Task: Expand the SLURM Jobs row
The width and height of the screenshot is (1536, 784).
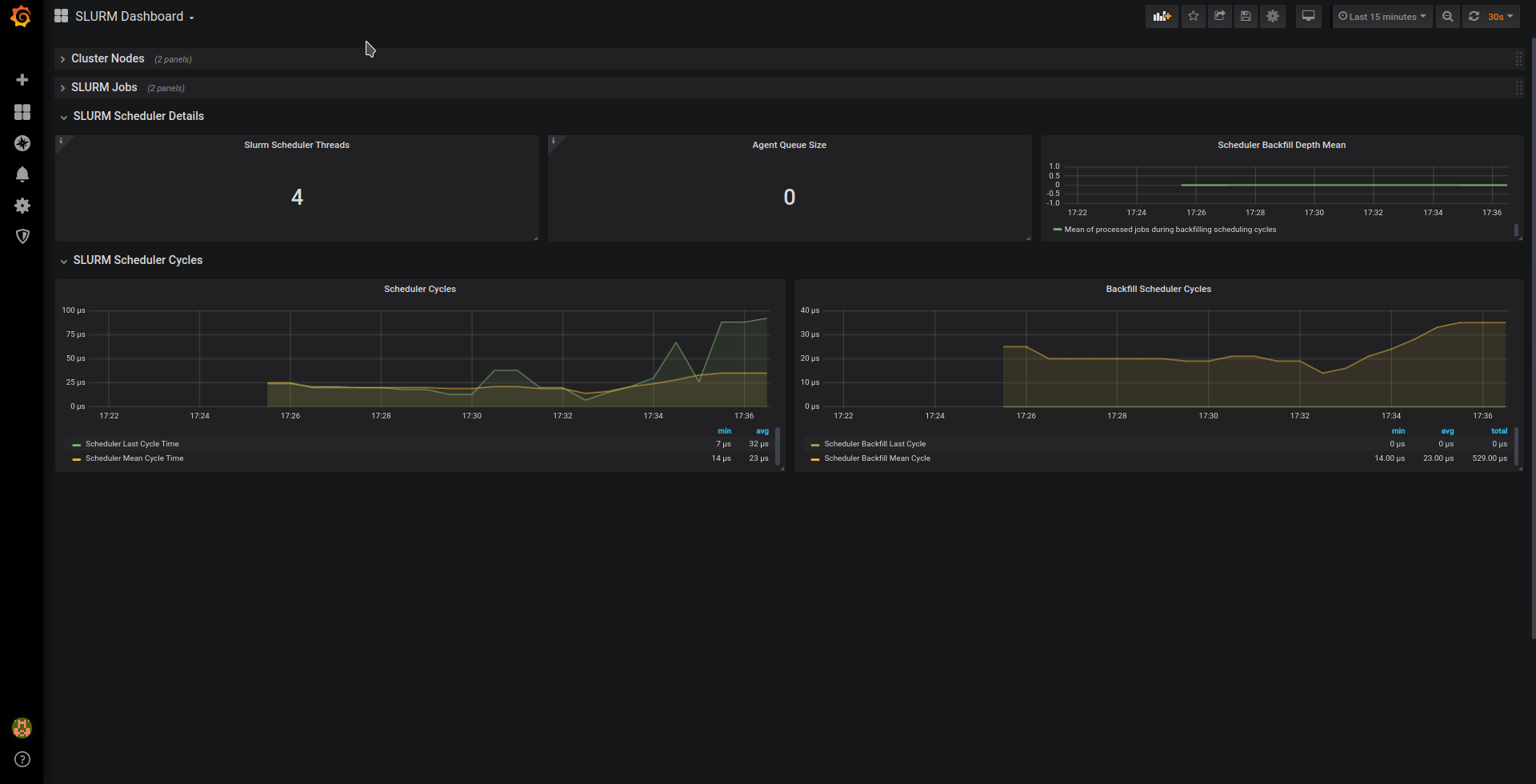Action: pos(104,87)
